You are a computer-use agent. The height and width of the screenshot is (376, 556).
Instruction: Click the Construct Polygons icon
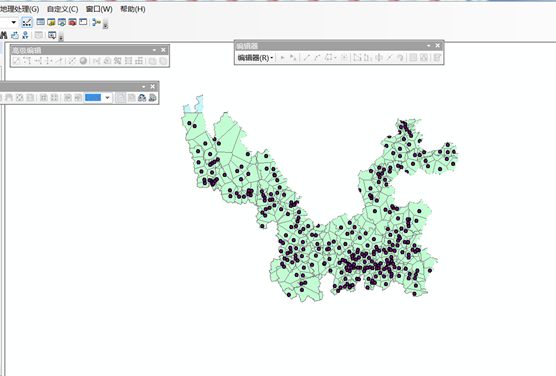[x=118, y=61]
